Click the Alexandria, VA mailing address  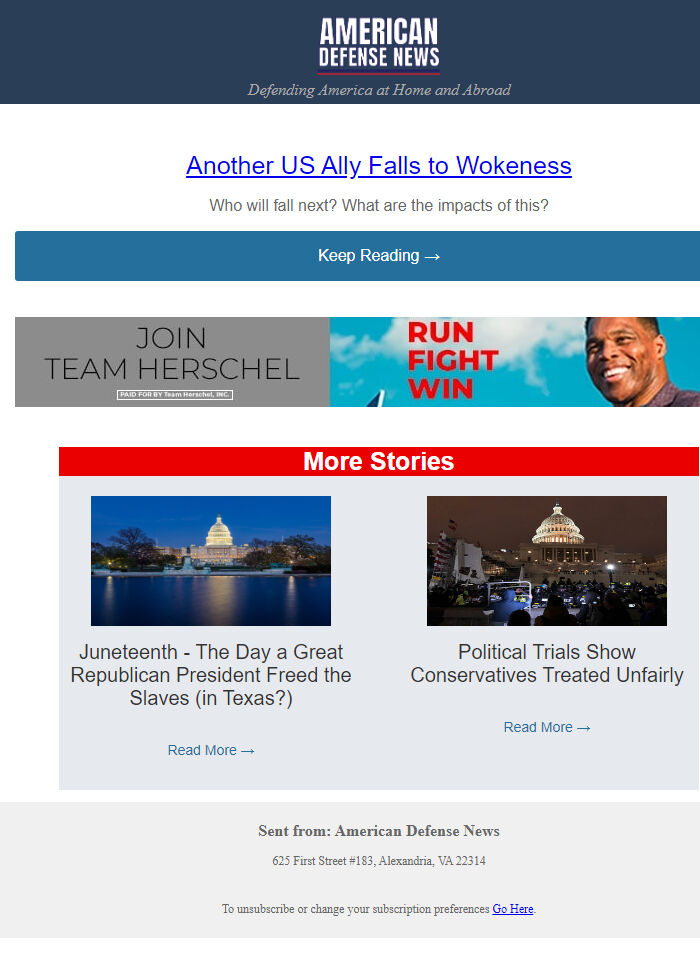[x=379, y=861]
